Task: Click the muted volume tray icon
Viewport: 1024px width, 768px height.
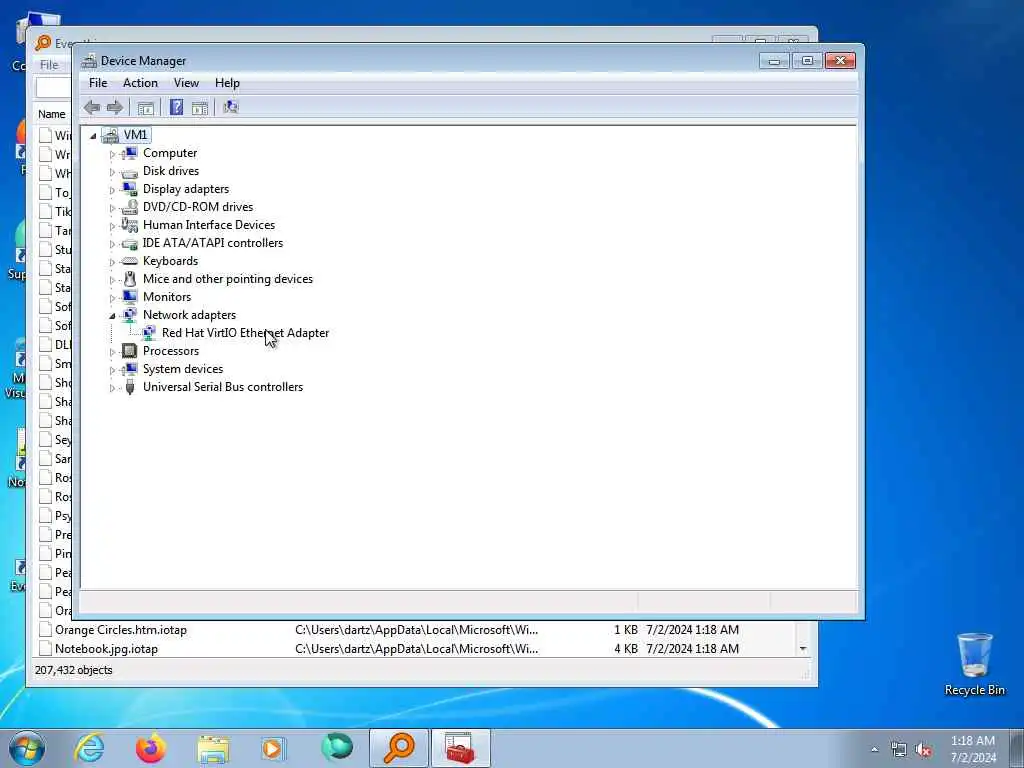Action: [x=923, y=750]
